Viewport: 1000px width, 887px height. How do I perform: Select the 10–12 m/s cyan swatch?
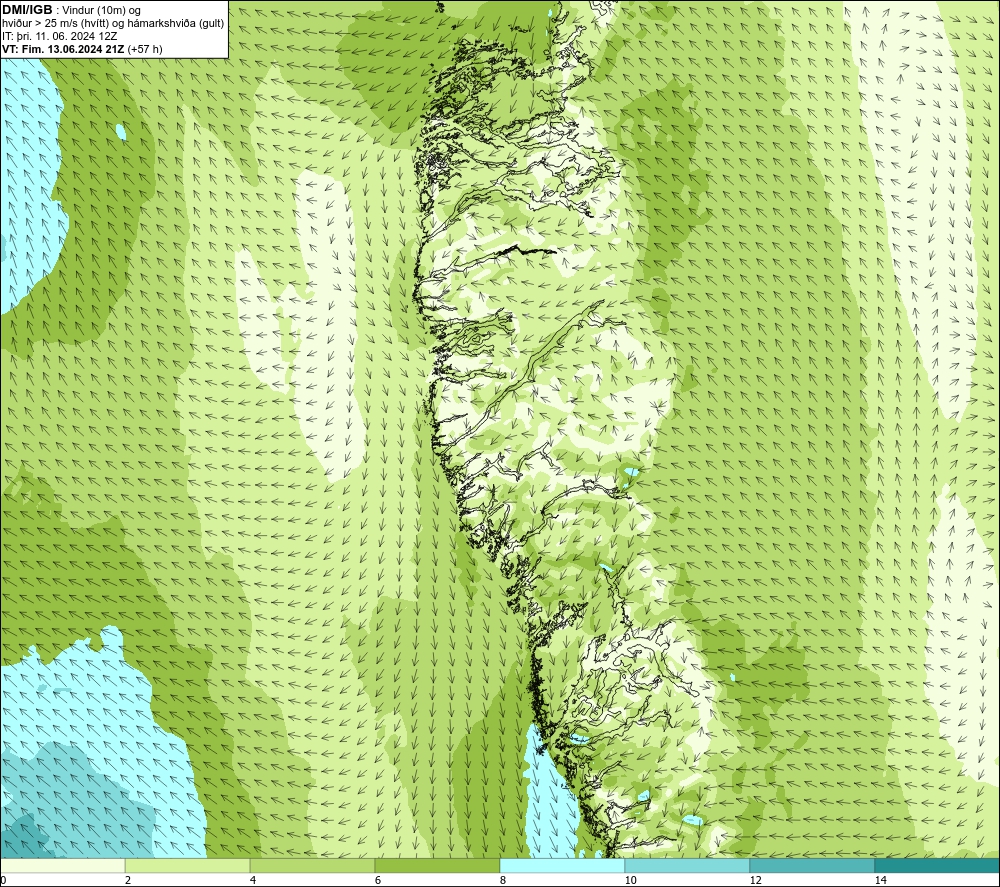pos(688,865)
